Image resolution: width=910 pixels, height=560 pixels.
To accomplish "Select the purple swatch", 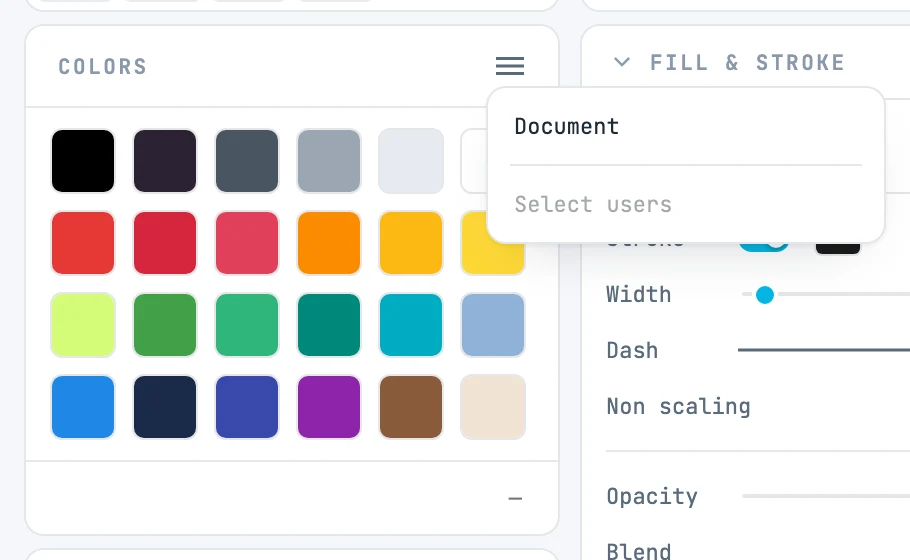I will click(329, 407).
